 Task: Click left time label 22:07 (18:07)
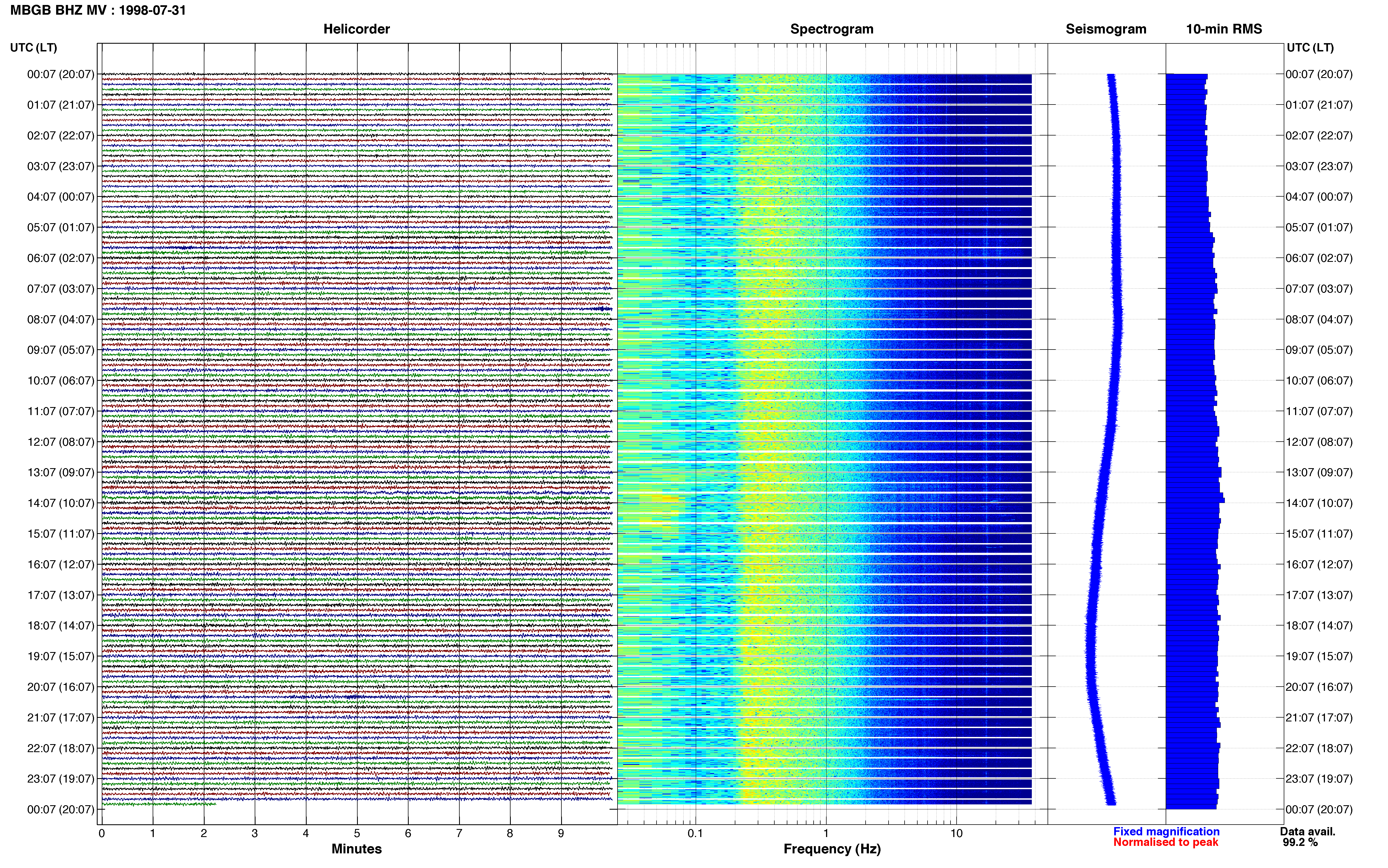click(60, 748)
